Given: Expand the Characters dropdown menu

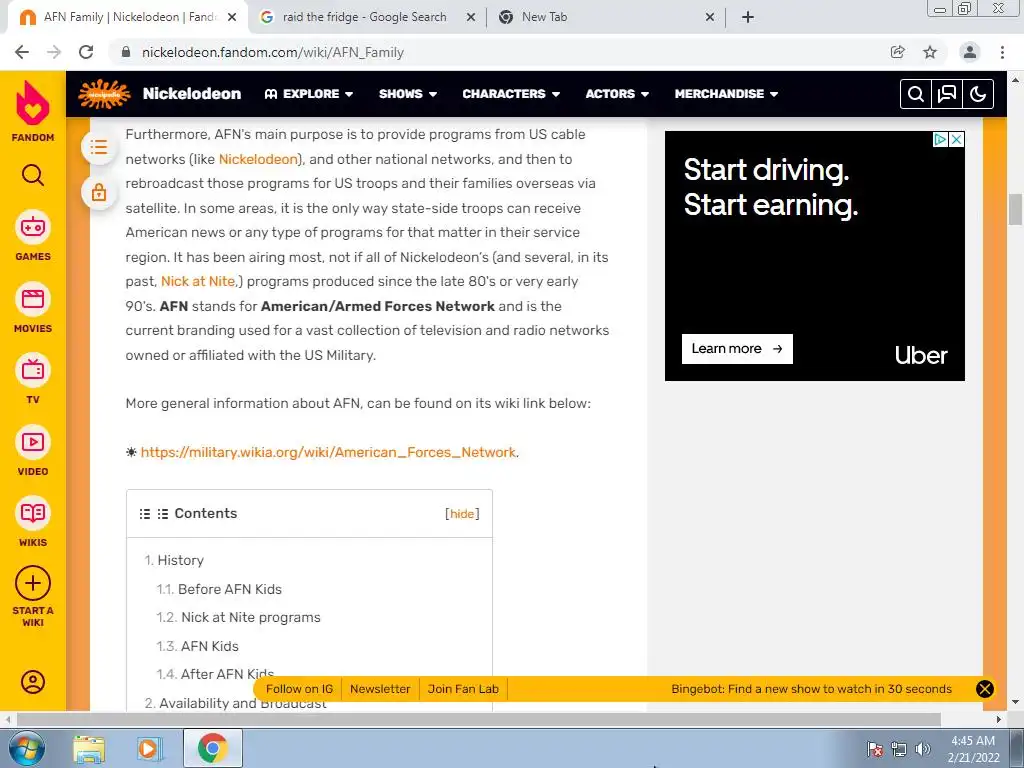Looking at the screenshot, I should tap(511, 94).
